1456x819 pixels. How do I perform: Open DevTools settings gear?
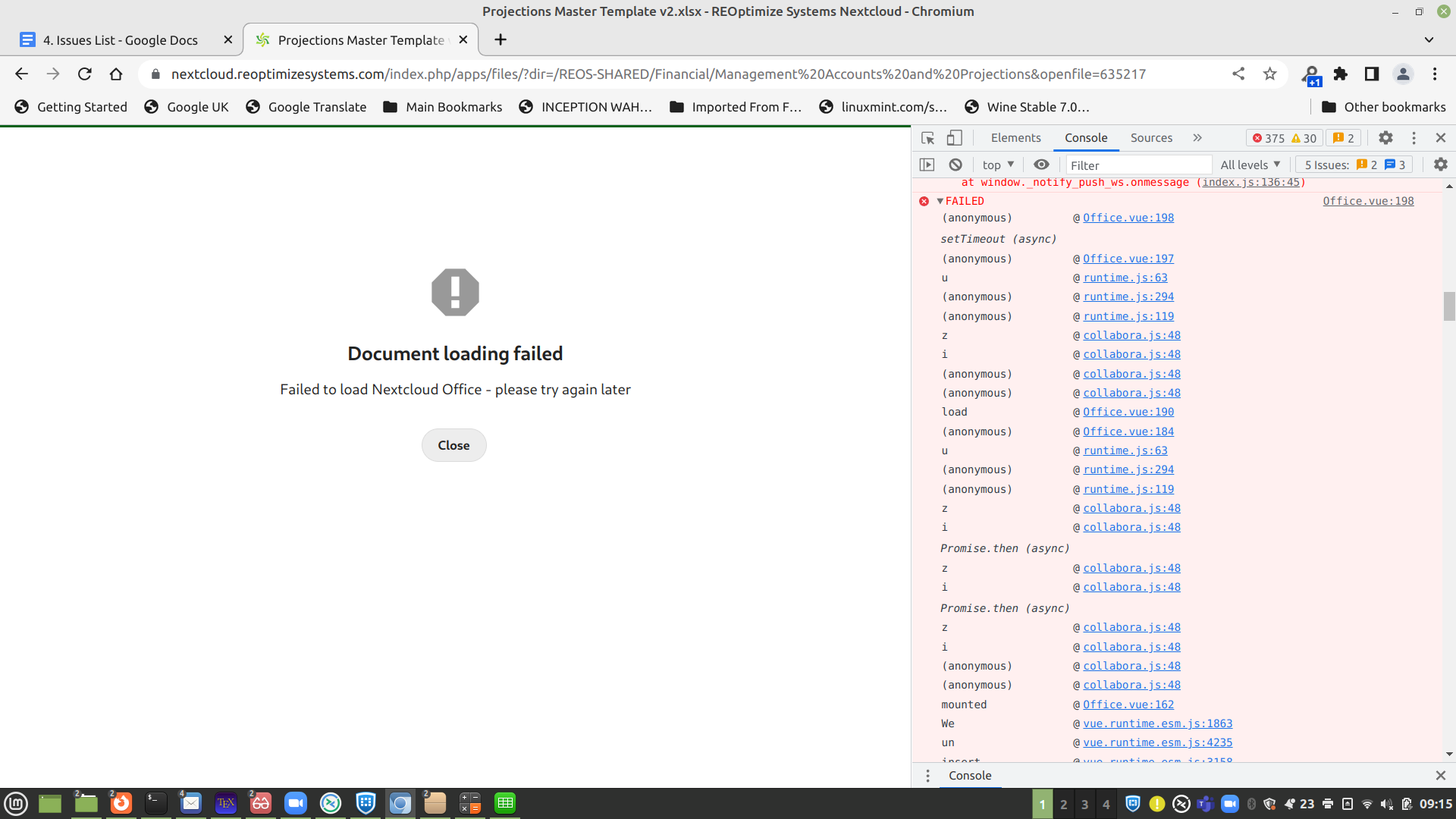tap(1385, 137)
